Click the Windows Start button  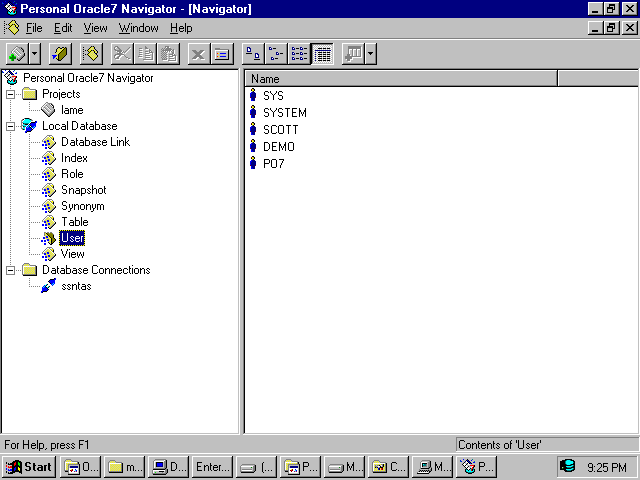(29, 466)
